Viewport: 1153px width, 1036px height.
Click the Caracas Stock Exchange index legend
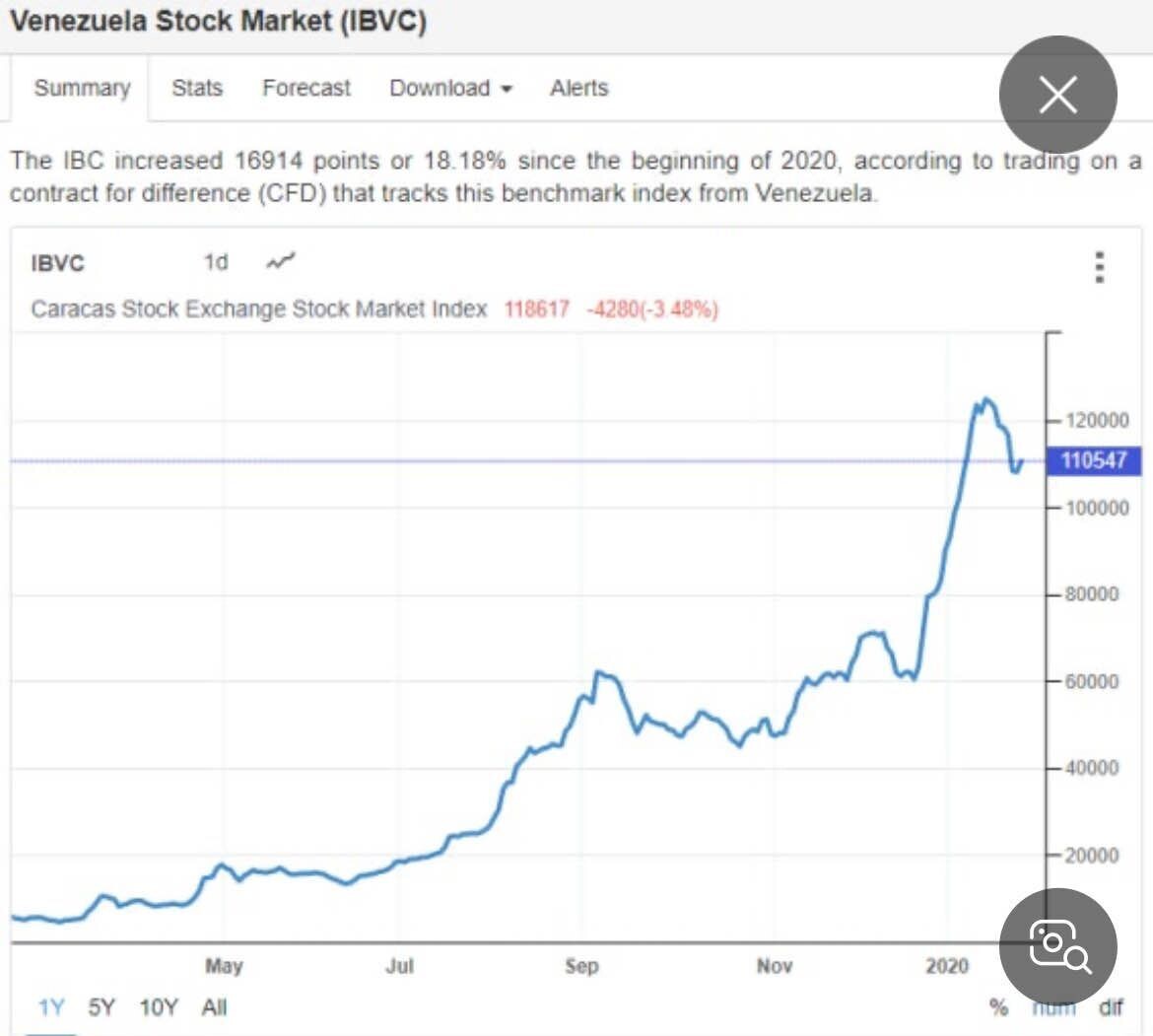259,309
